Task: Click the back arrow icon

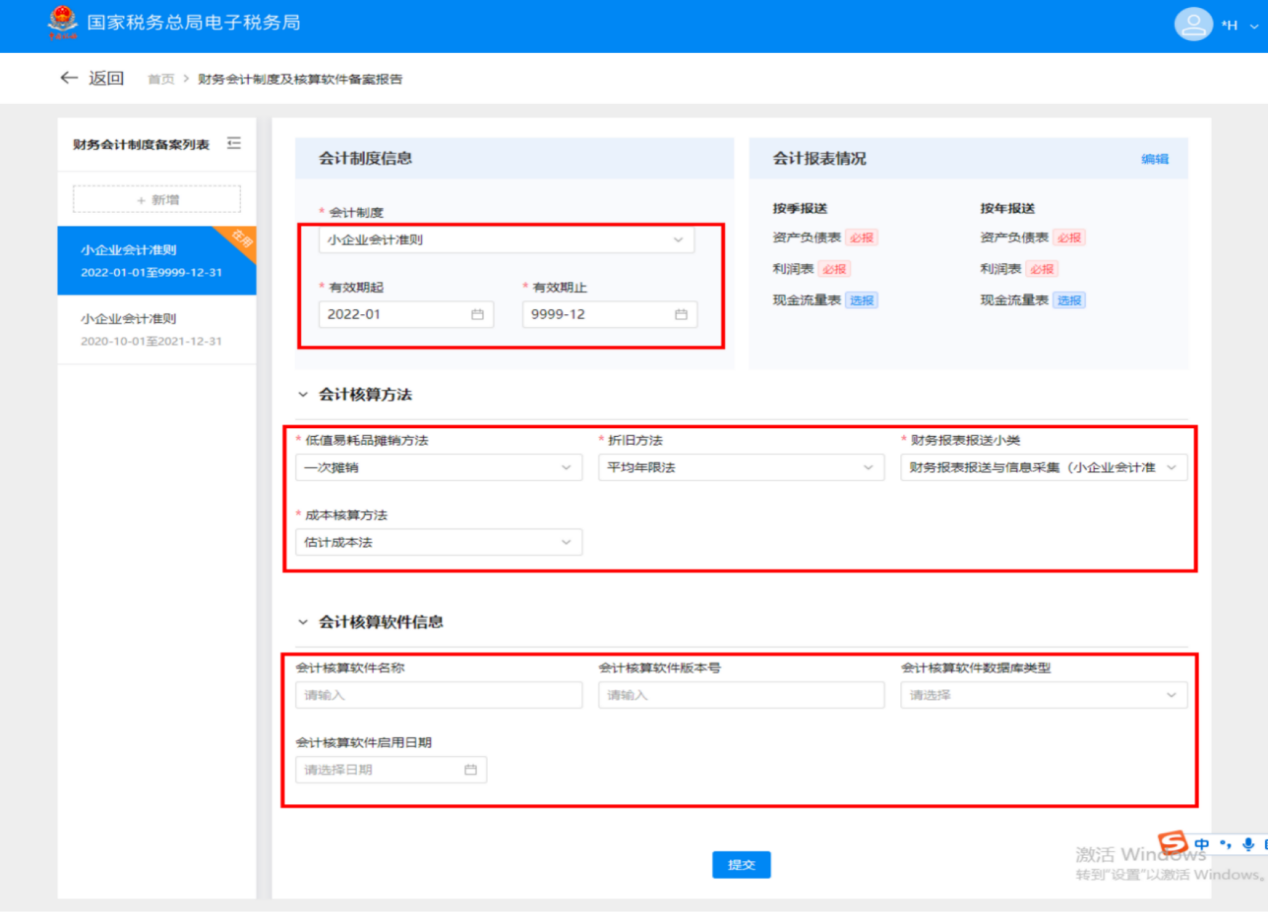Action: tap(68, 78)
